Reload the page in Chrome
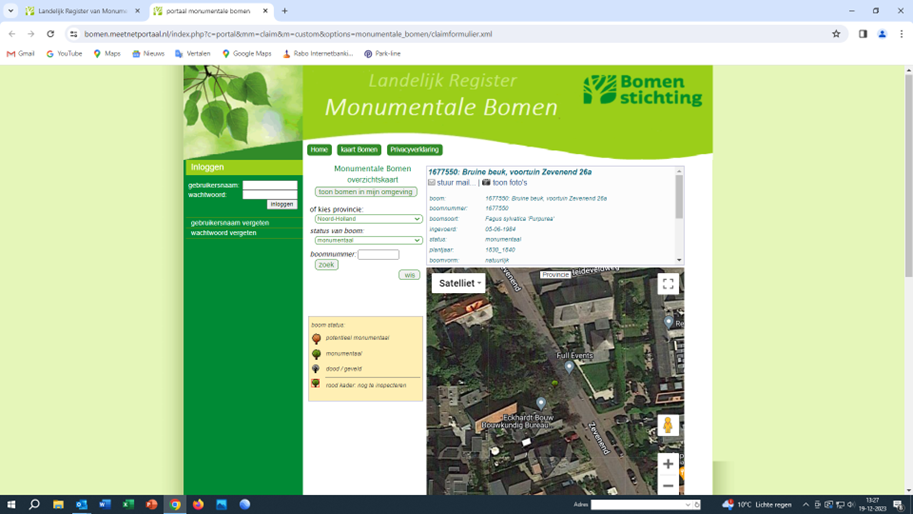The width and height of the screenshot is (913, 514). coord(50,34)
